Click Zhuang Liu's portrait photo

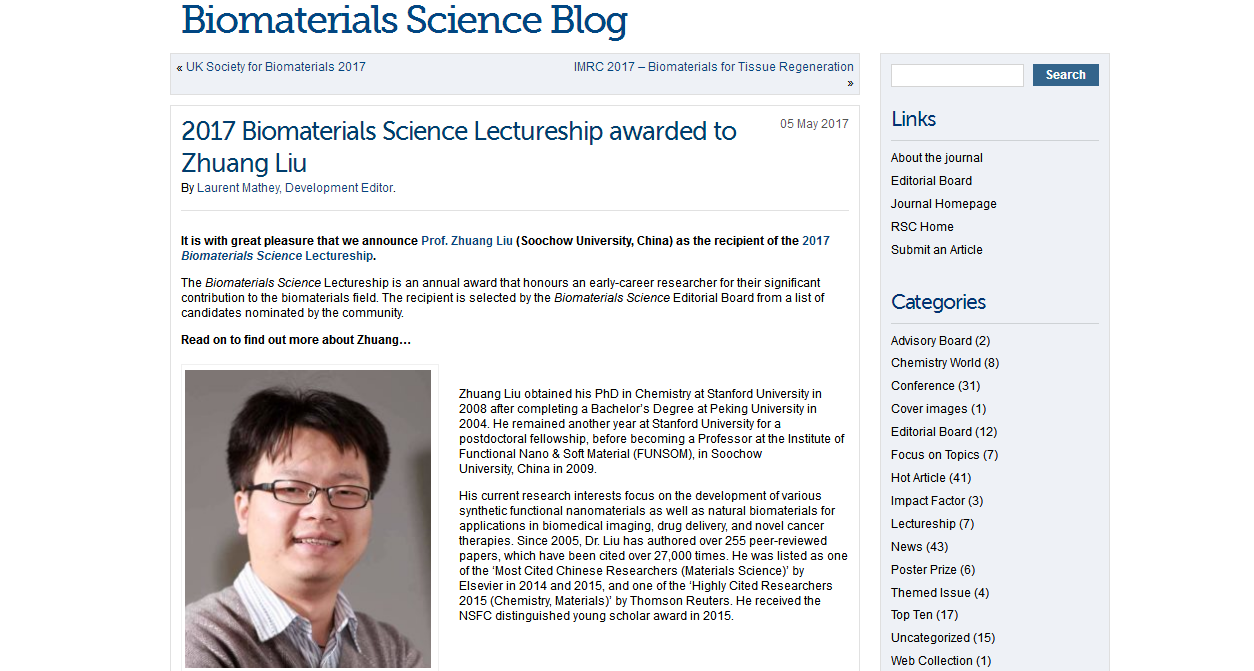click(x=308, y=518)
